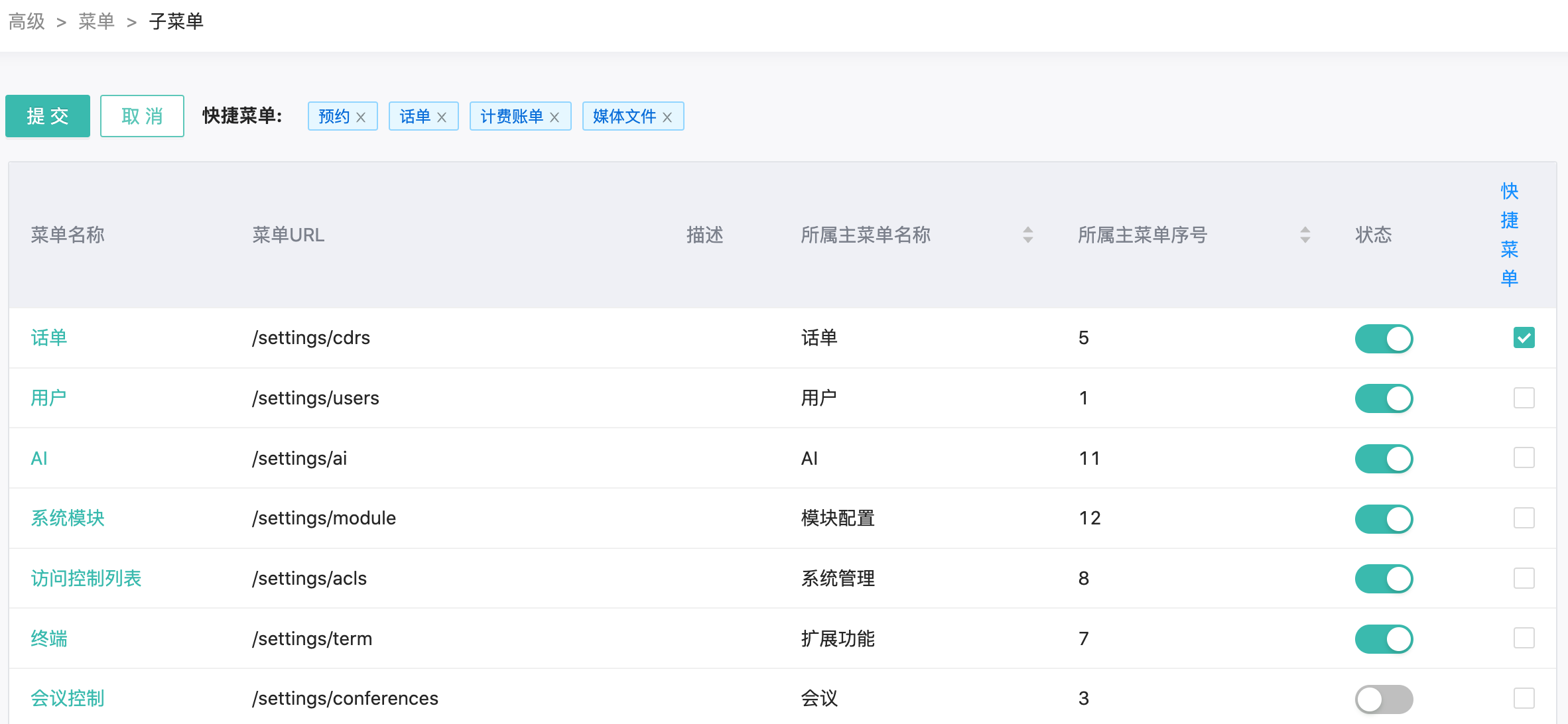Select the /settings/cdrs URL cell
The image size is (1568, 724).
coord(311,337)
